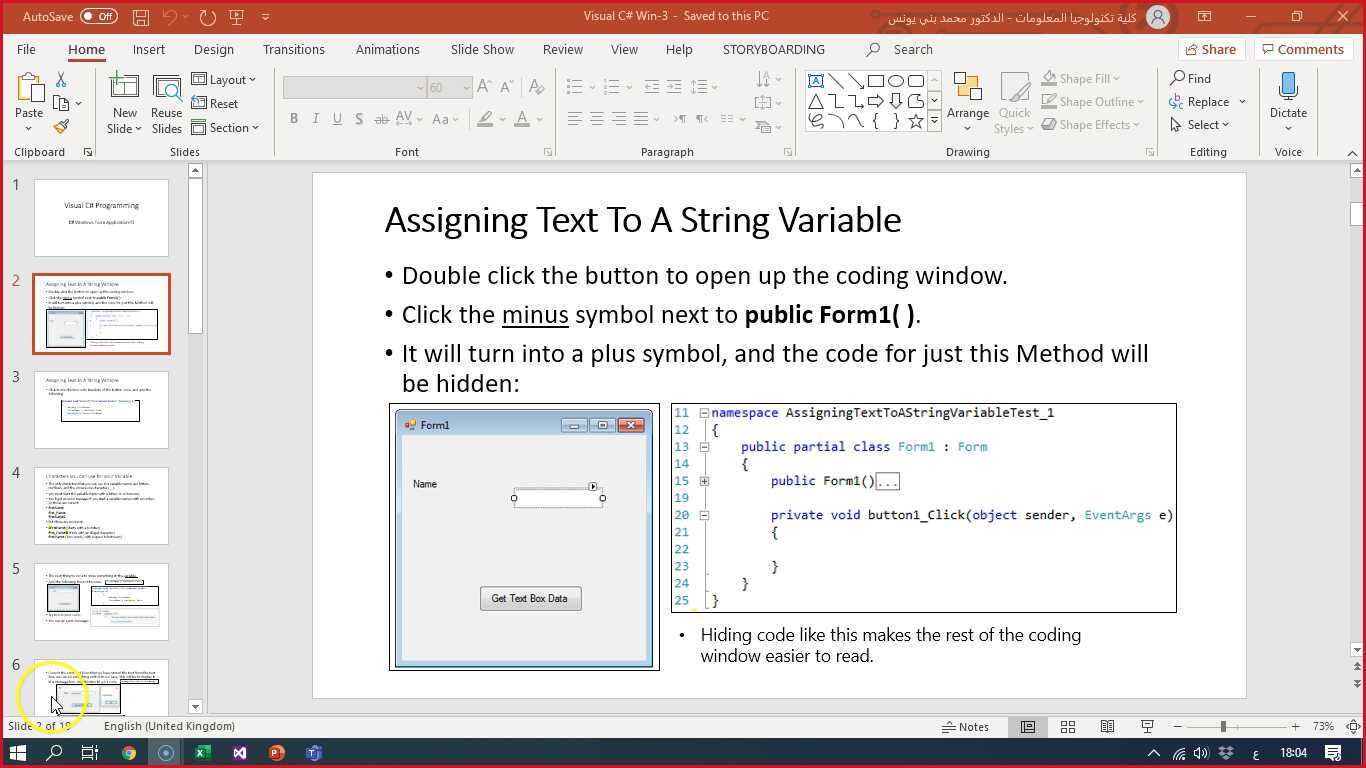Image resolution: width=1366 pixels, height=768 pixels.
Task: Expand the Section dropdown
Action: pyautogui.click(x=225, y=128)
